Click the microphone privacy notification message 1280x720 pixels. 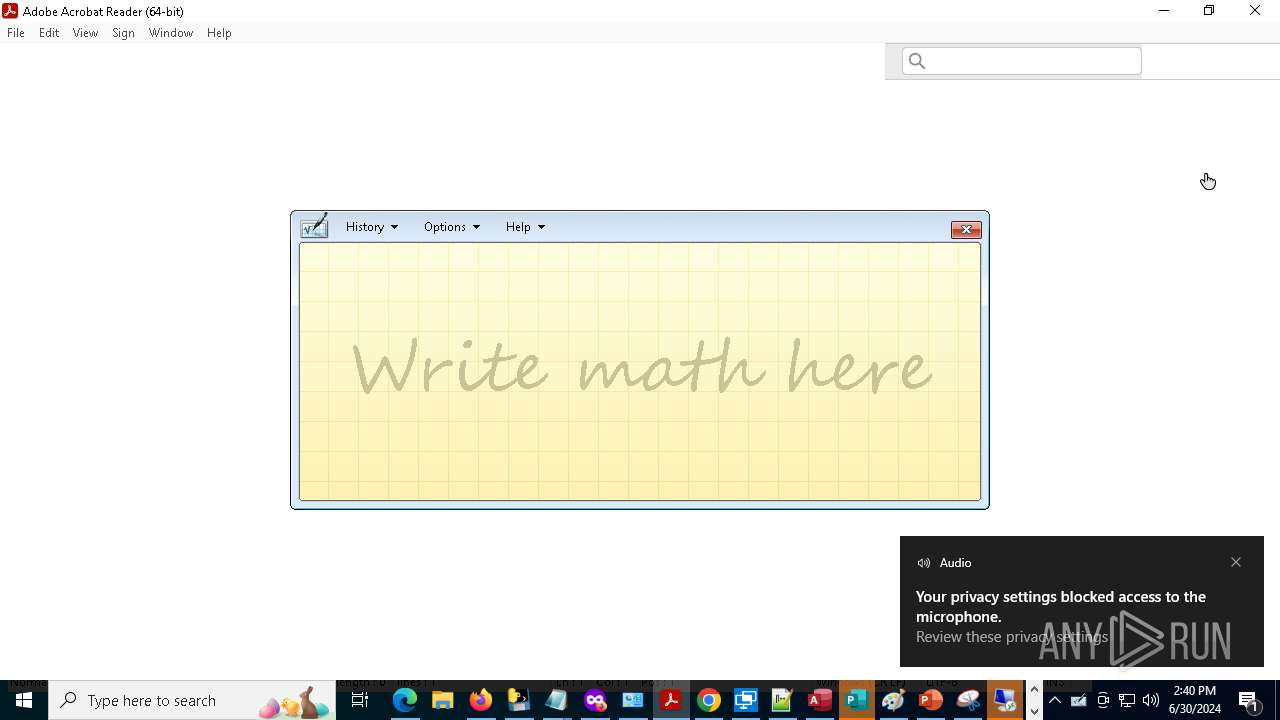[1061, 606]
